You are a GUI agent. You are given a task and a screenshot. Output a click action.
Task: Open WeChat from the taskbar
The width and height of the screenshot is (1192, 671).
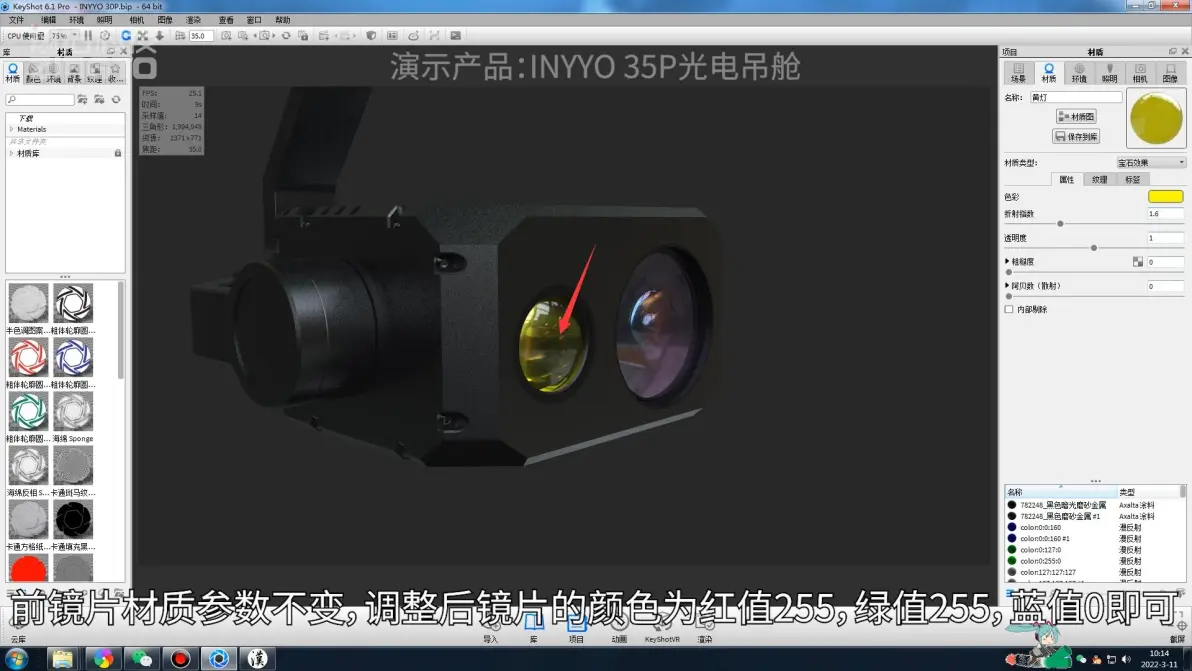(141, 658)
